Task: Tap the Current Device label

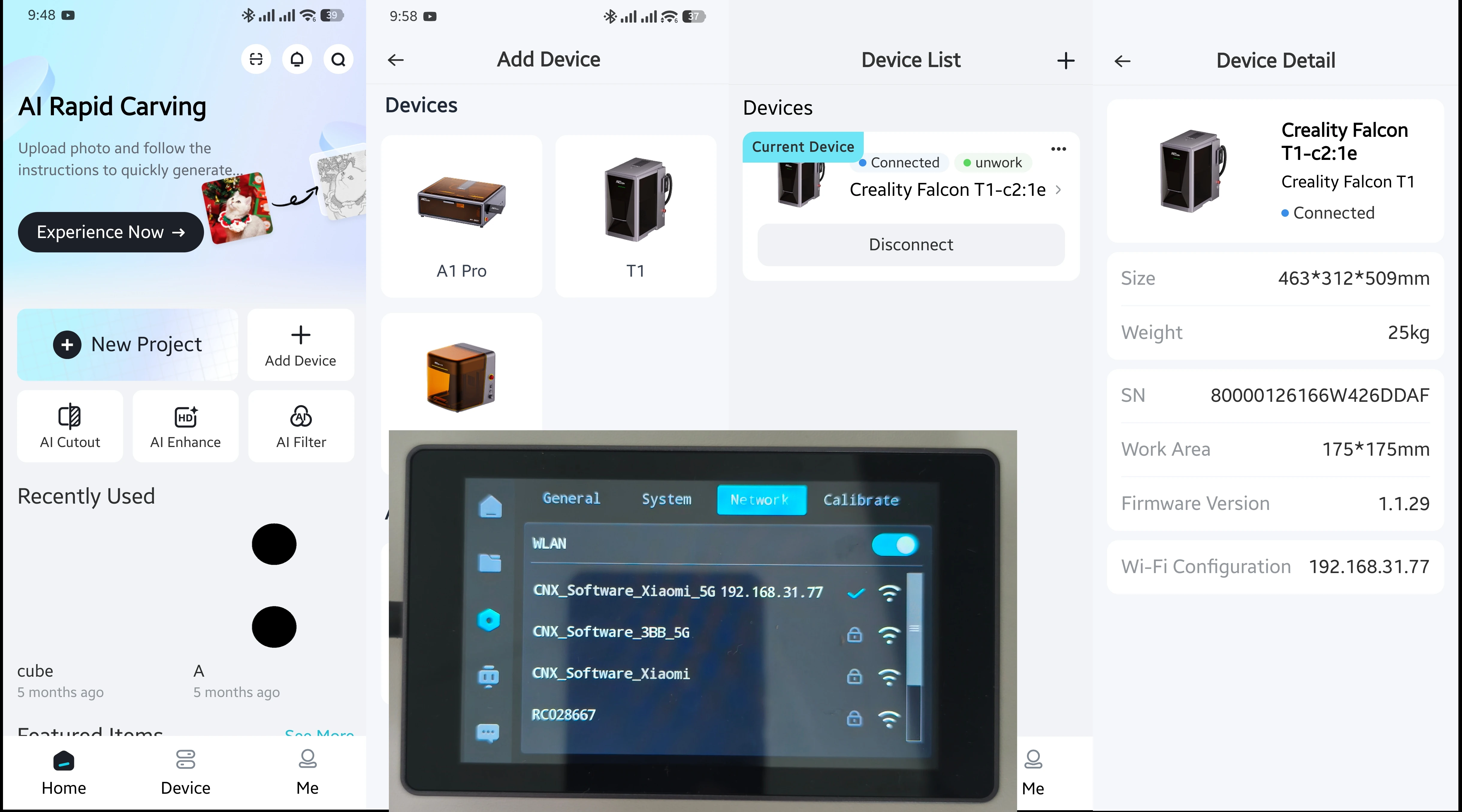Action: 803,147
